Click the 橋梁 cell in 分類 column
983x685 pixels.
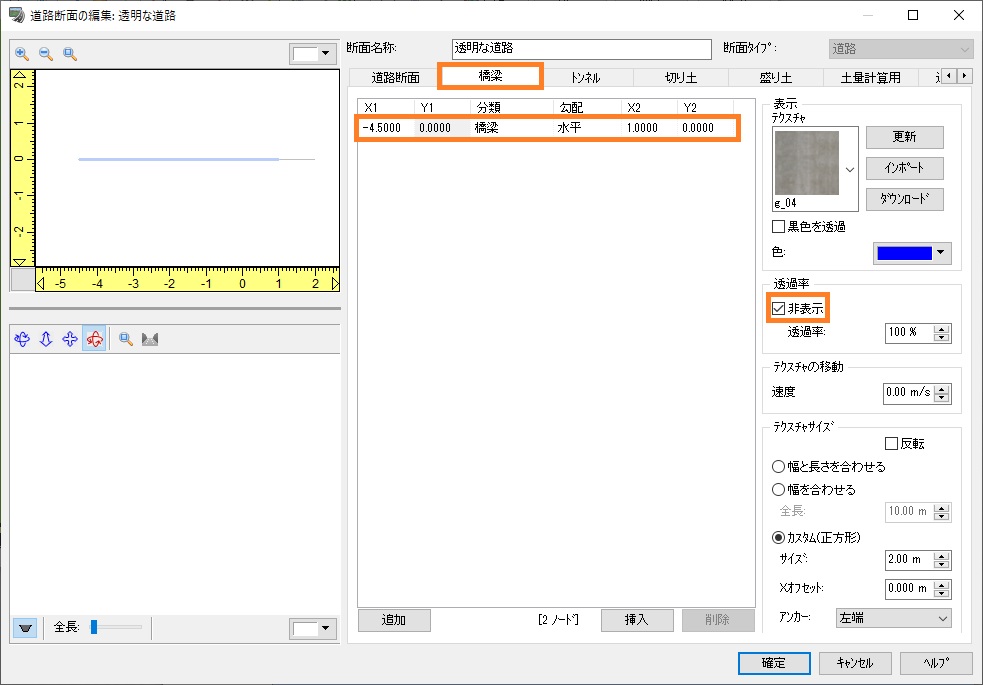coord(510,128)
